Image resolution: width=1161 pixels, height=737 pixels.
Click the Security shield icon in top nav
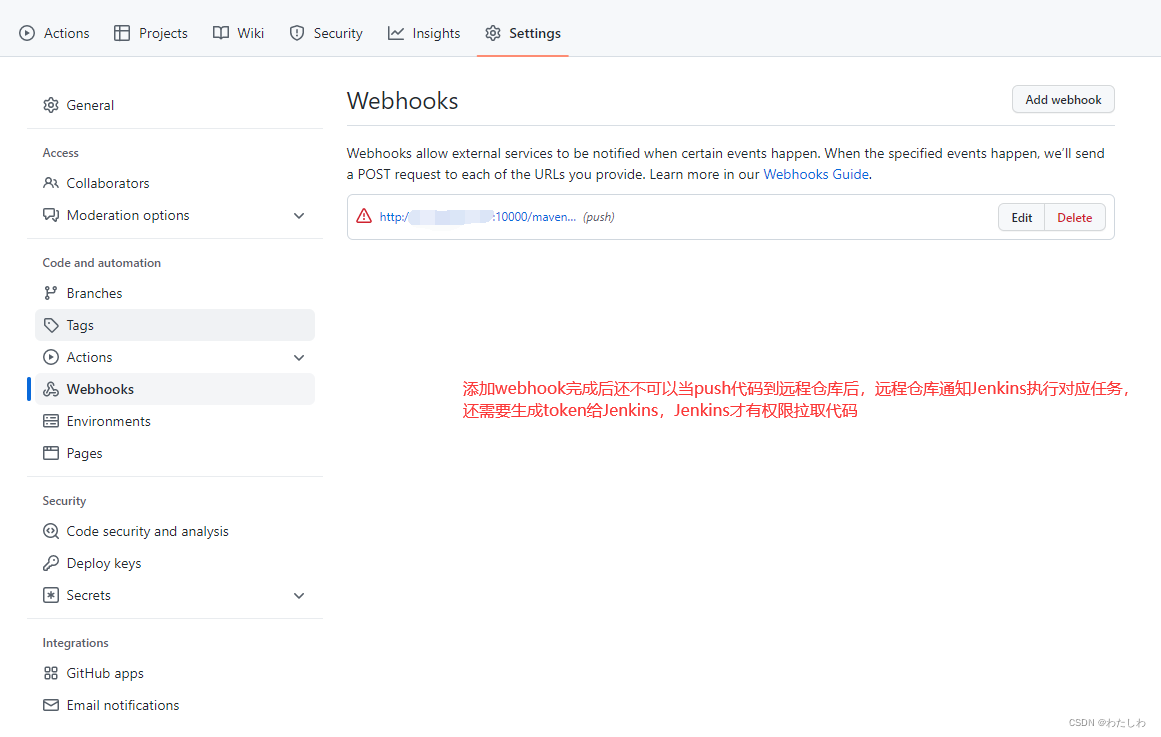pyautogui.click(x=297, y=33)
